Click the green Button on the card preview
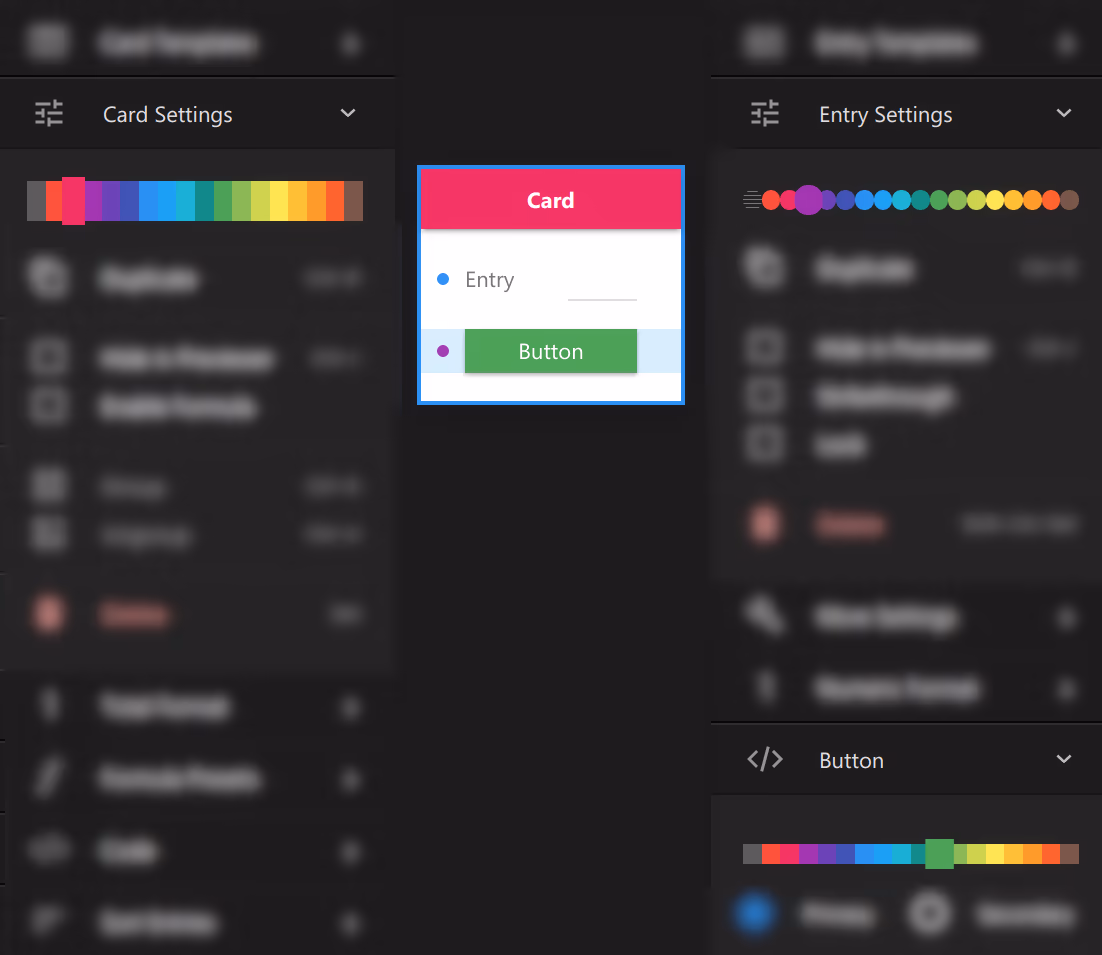The image size is (1102, 955). point(551,351)
